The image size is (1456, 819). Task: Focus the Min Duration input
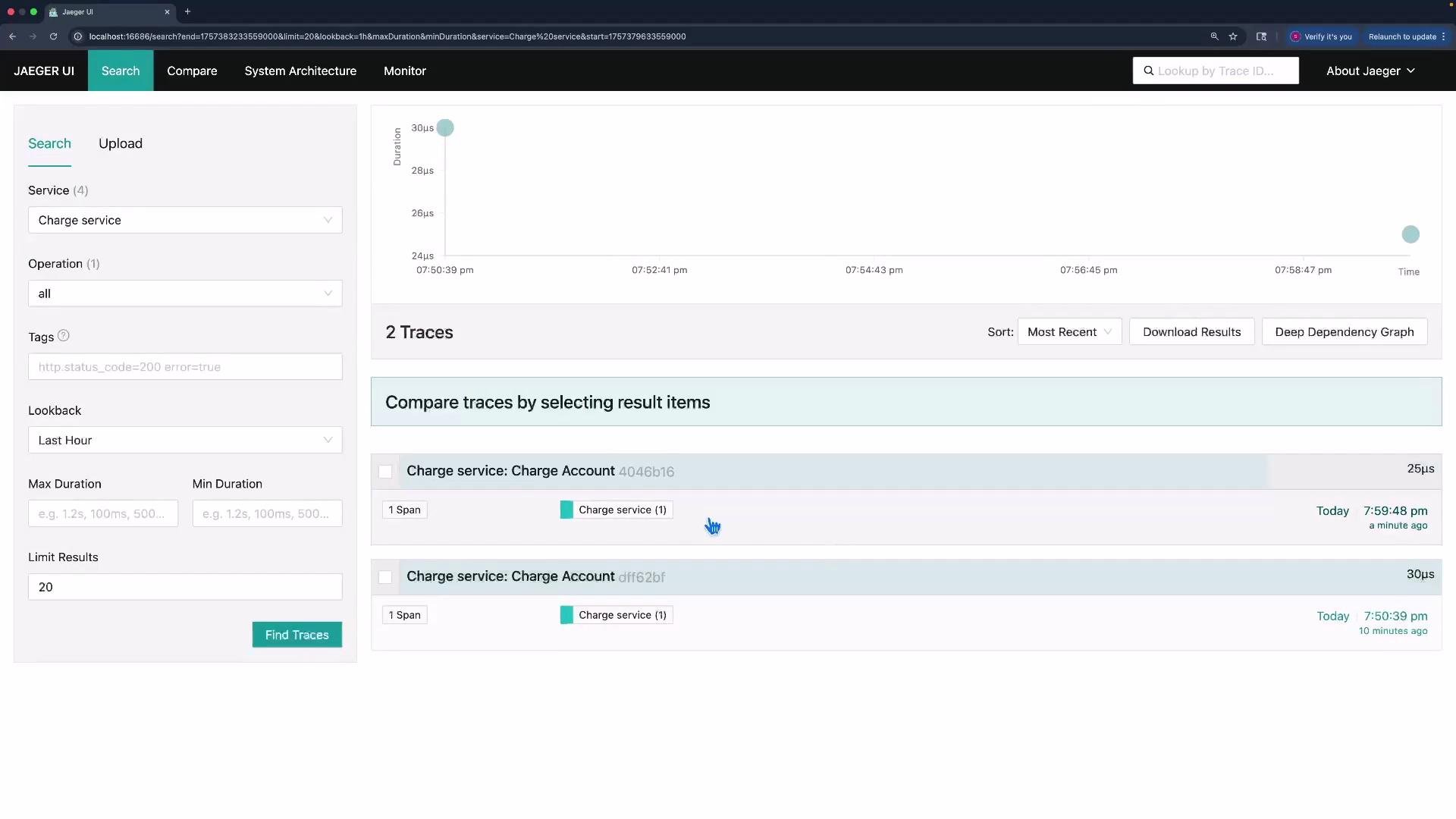[267, 513]
